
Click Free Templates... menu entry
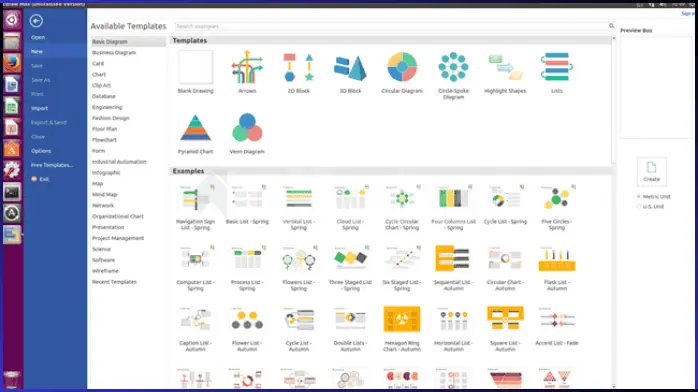pos(52,165)
